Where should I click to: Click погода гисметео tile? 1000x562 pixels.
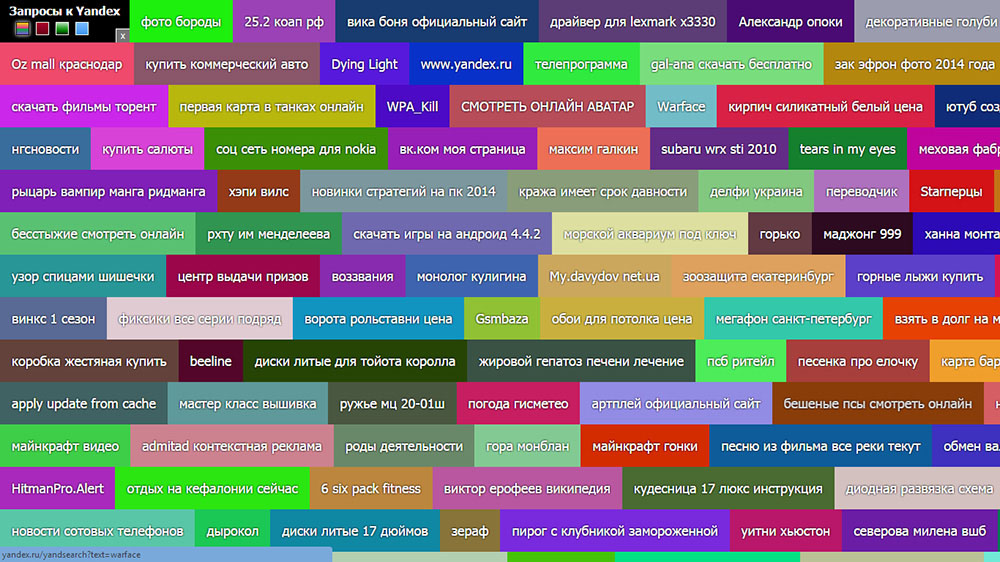click(x=518, y=403)
